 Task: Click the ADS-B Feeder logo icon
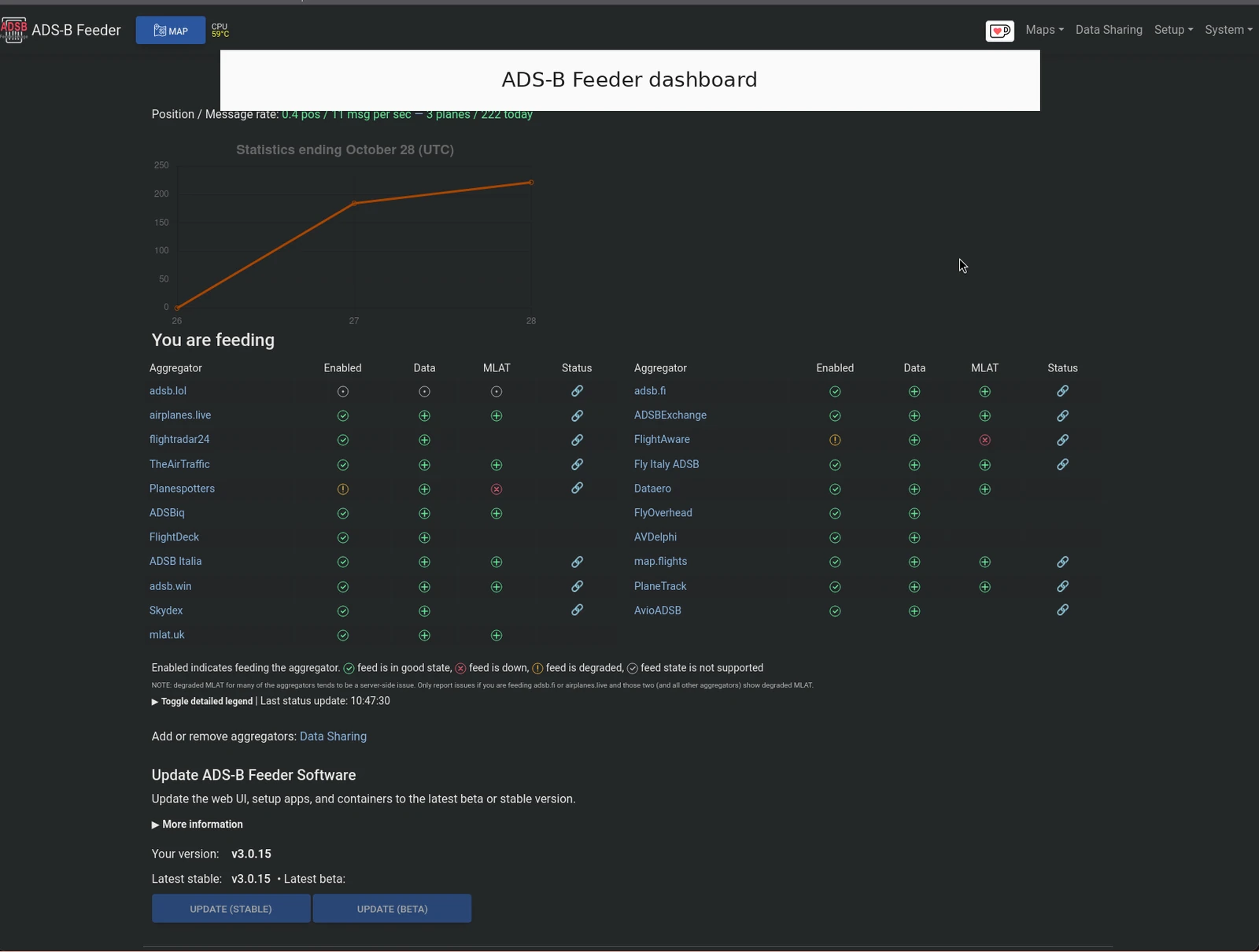(13, 30)
